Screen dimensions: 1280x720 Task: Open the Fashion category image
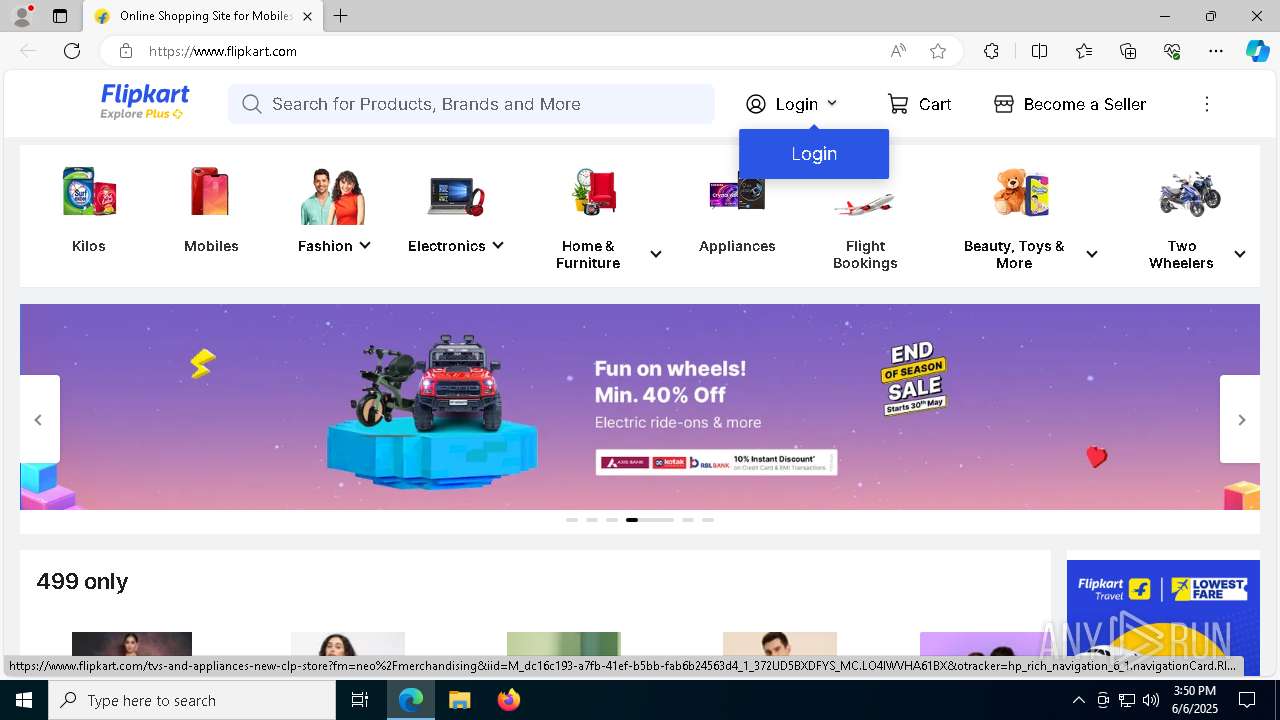point(333,196)
